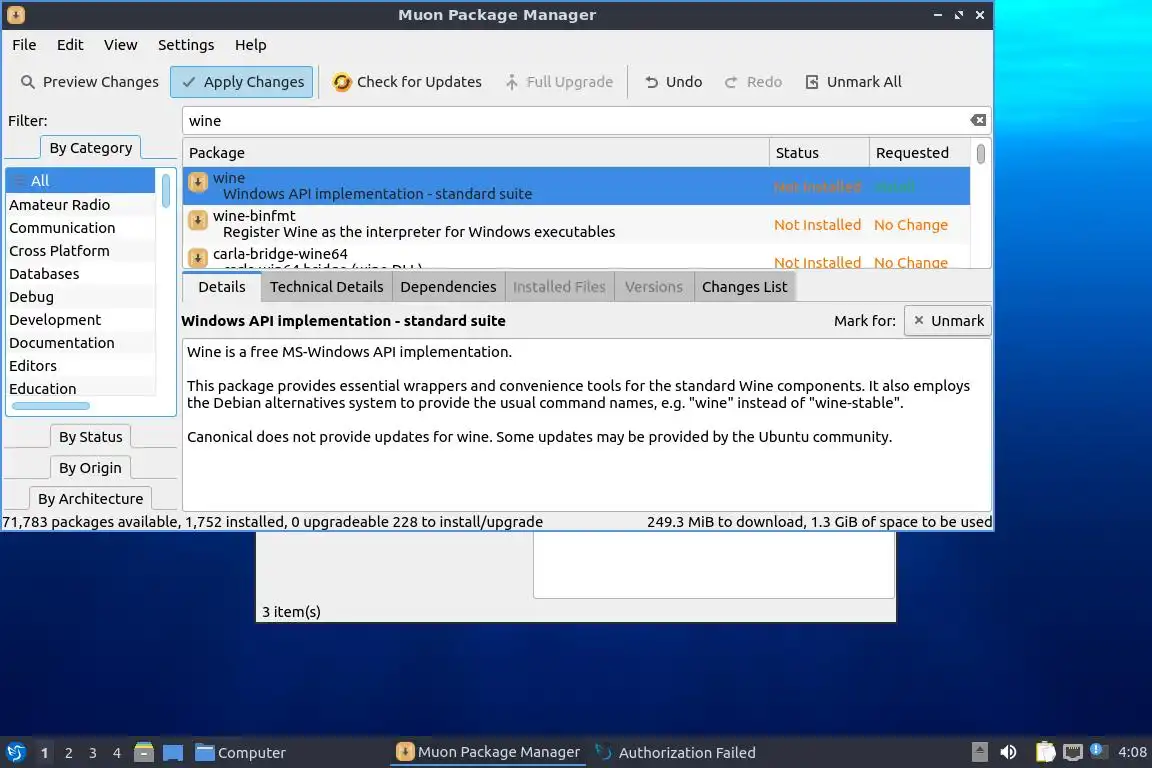
Task: Click the Installed Files tab
Action: coord(559,287)
